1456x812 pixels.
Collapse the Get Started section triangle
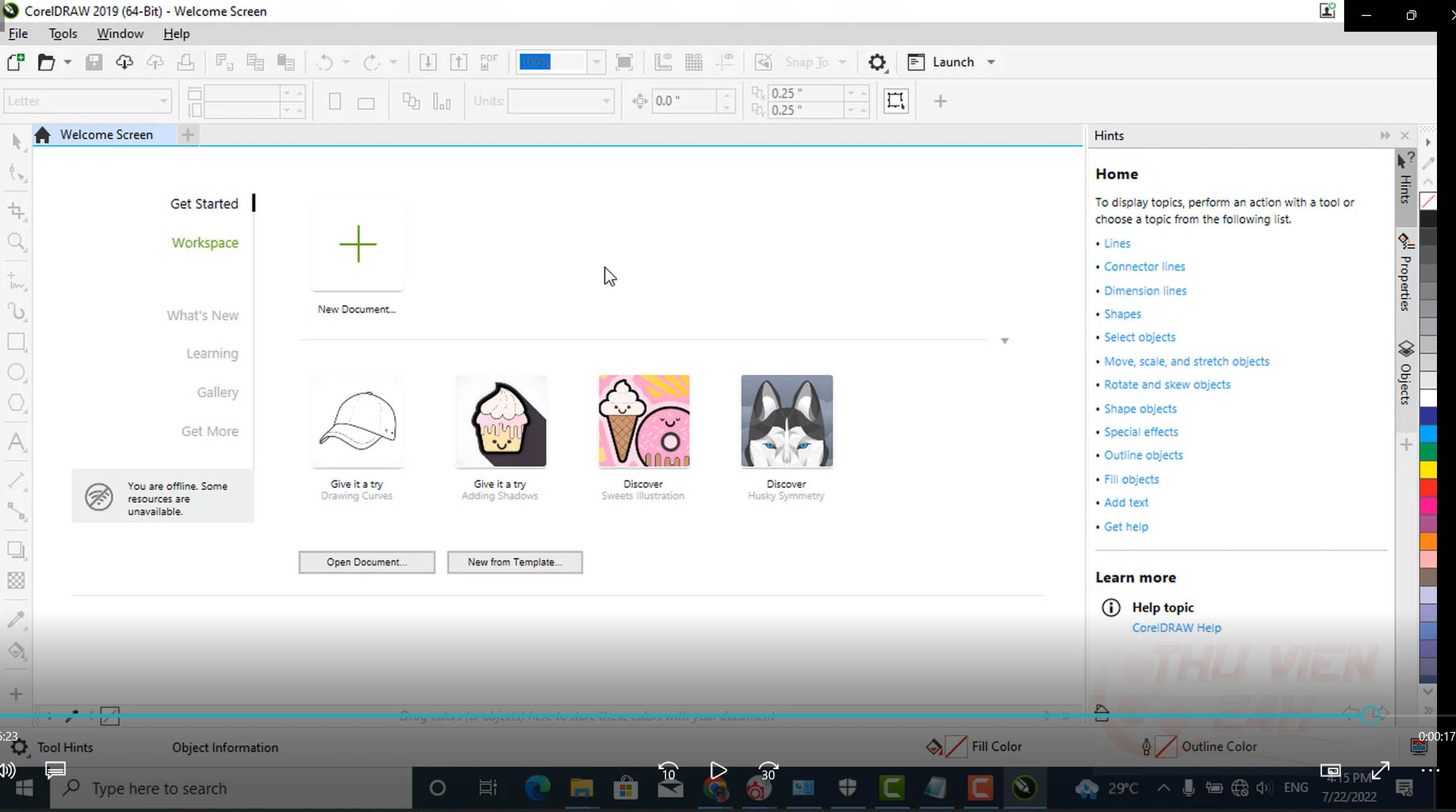(x=1004, y=341)
